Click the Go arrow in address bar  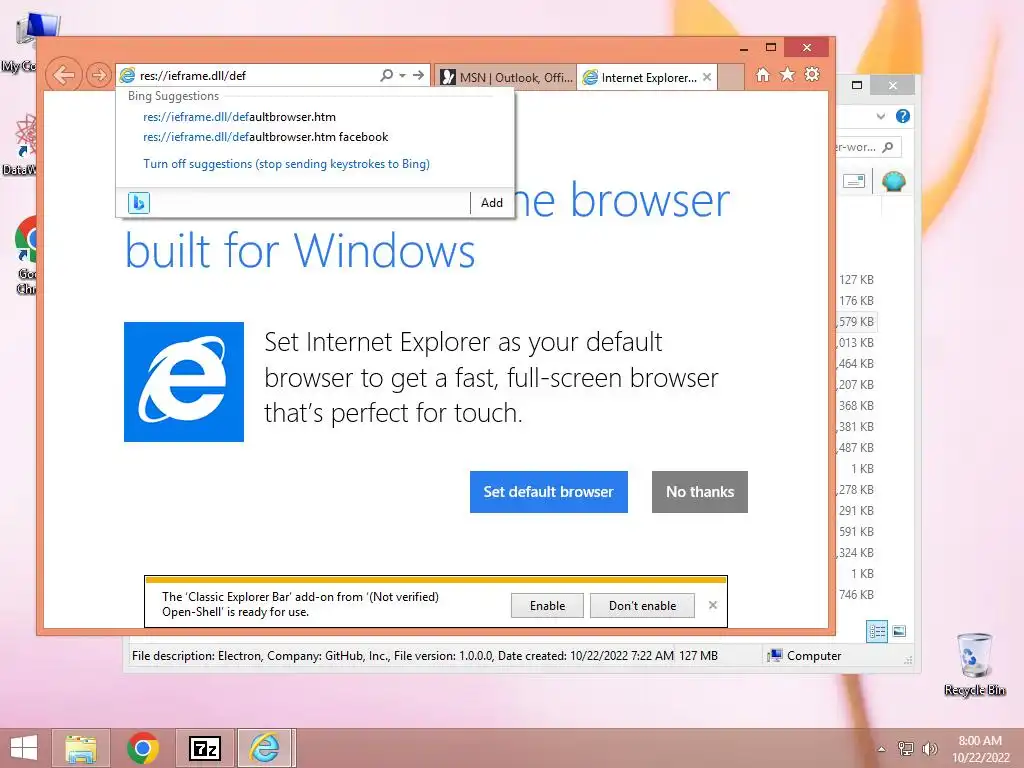click(x=418, y=75)
